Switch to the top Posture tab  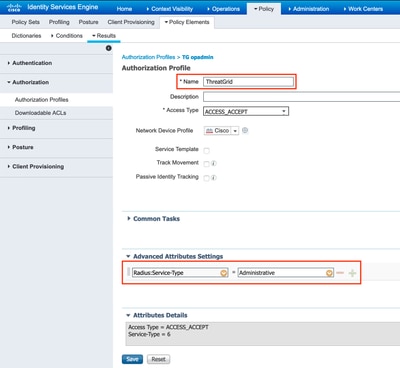click(x=88, y=22)
